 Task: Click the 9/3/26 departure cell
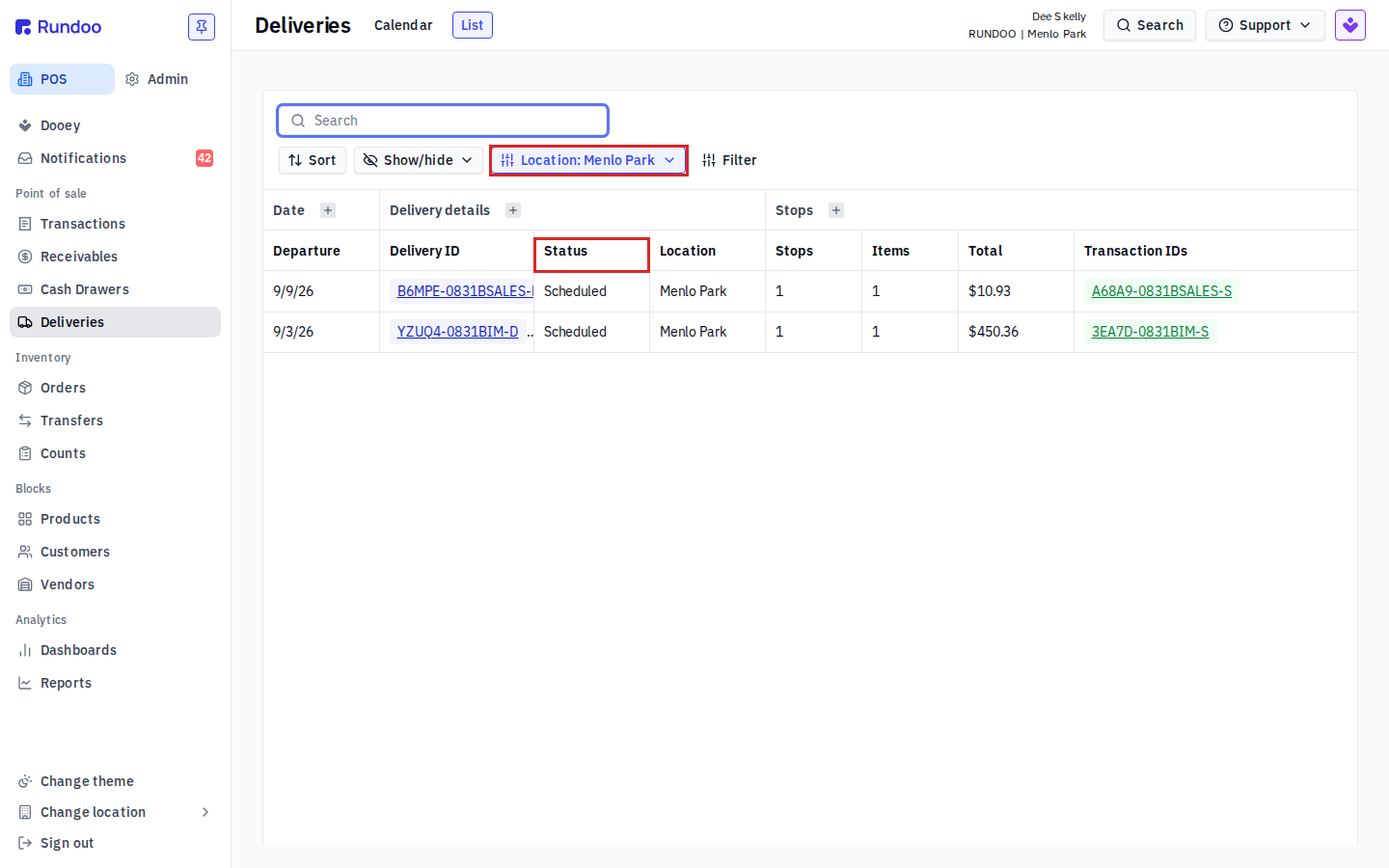coord(321,332)
